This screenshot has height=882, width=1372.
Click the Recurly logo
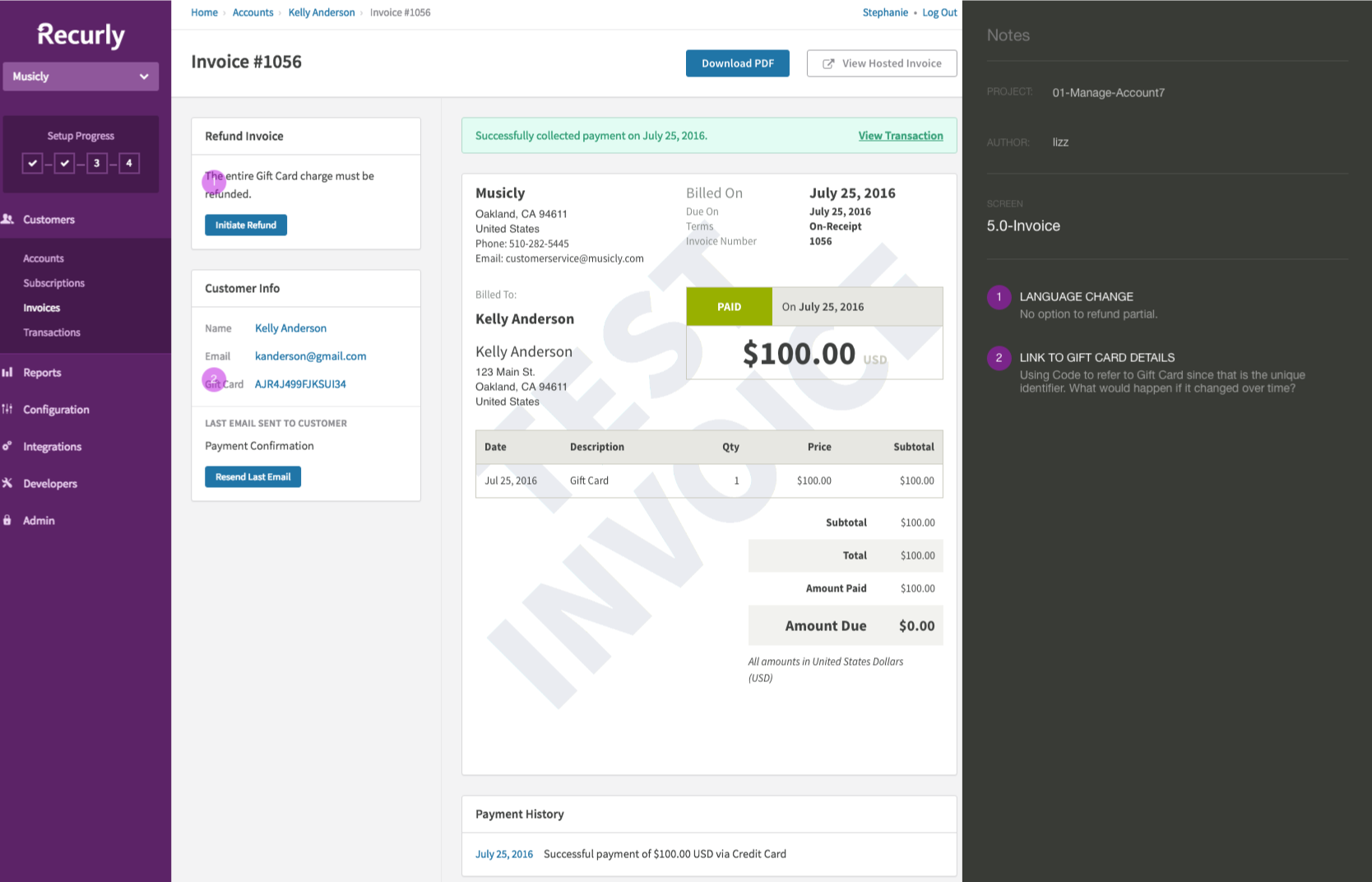tap(81, 35)
